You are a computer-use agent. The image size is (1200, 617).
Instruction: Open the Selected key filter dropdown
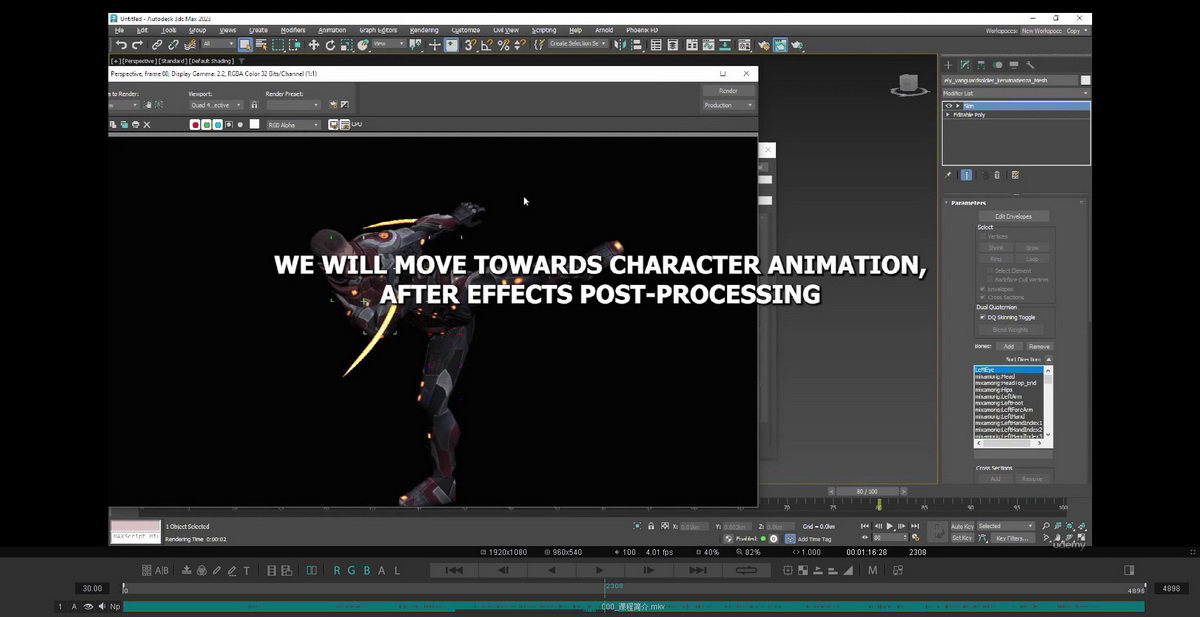[1006, 526]
